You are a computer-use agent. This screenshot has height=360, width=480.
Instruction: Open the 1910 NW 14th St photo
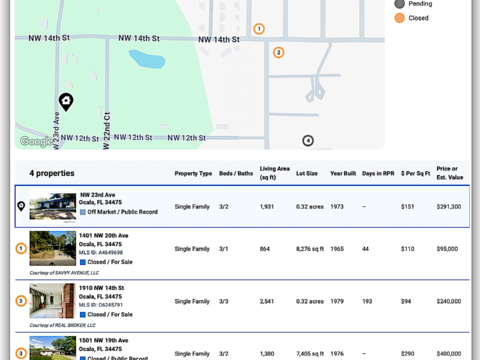point(53,301)
